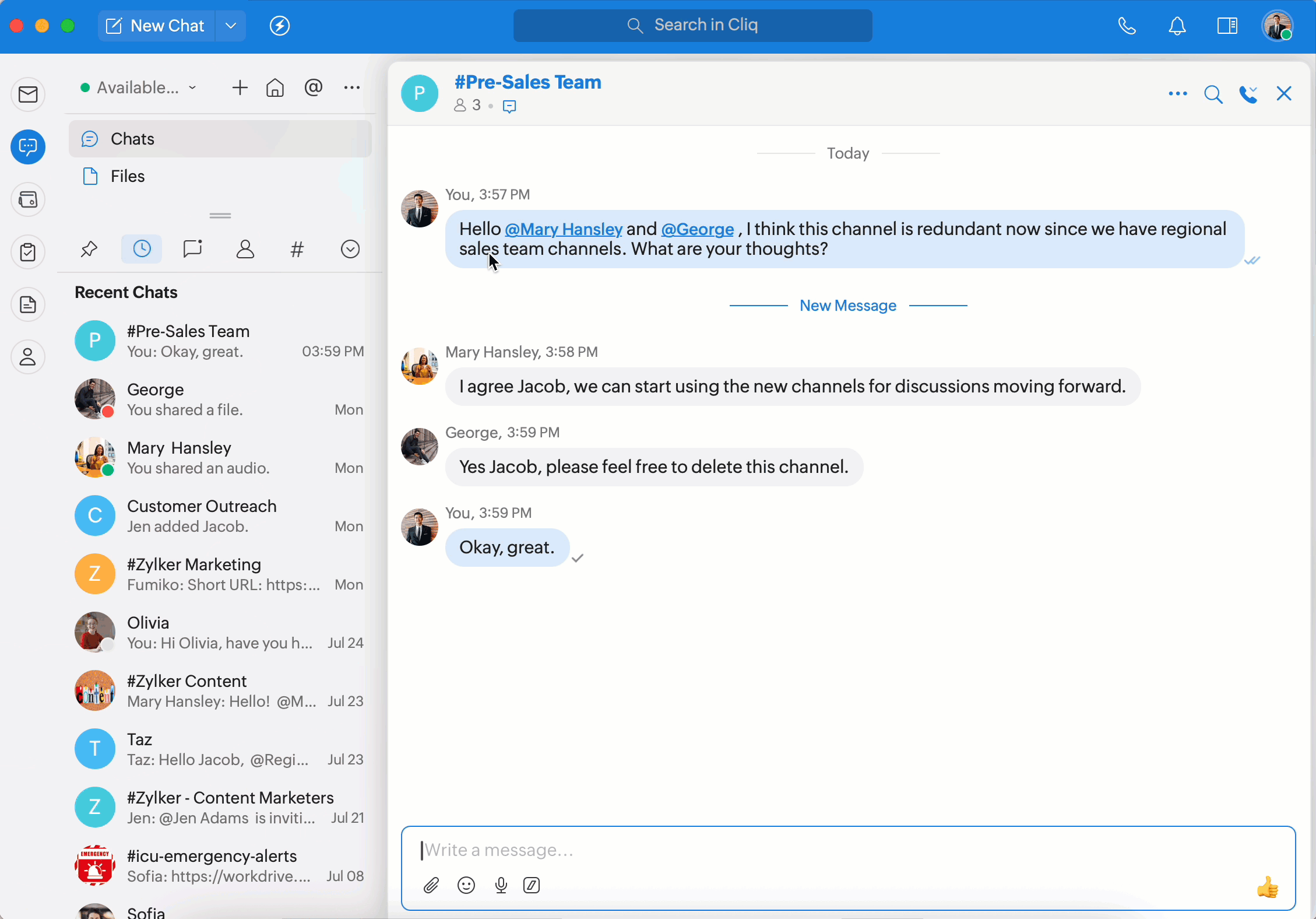Open the Available status dropdown
Screen dimensions: 1316x919
(139, 87)
